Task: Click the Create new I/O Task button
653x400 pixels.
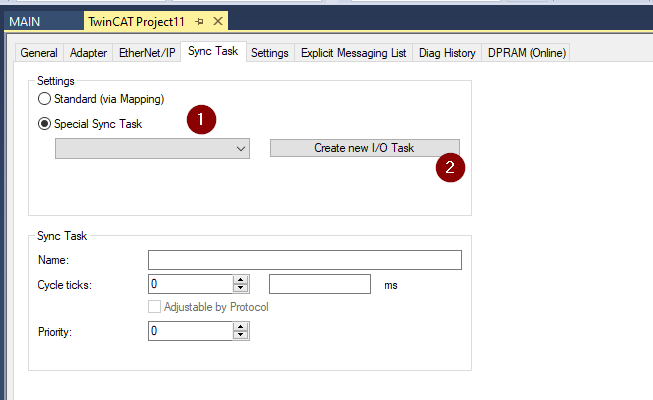Action: (365, 148)
